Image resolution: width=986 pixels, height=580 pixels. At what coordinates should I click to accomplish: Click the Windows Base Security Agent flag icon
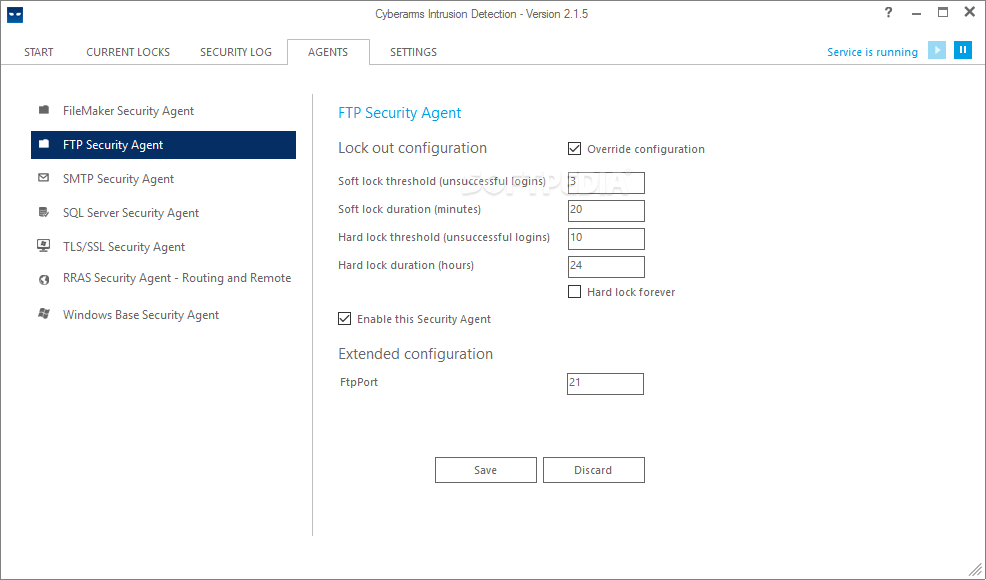coord(44,313)
